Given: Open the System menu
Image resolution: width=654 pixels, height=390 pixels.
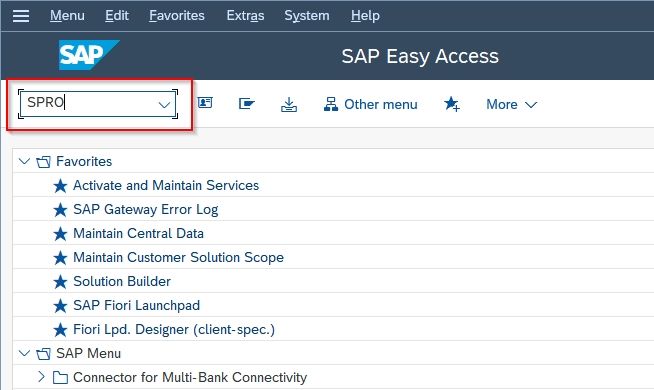Looking at the screenshot, I should coord(307,15).
